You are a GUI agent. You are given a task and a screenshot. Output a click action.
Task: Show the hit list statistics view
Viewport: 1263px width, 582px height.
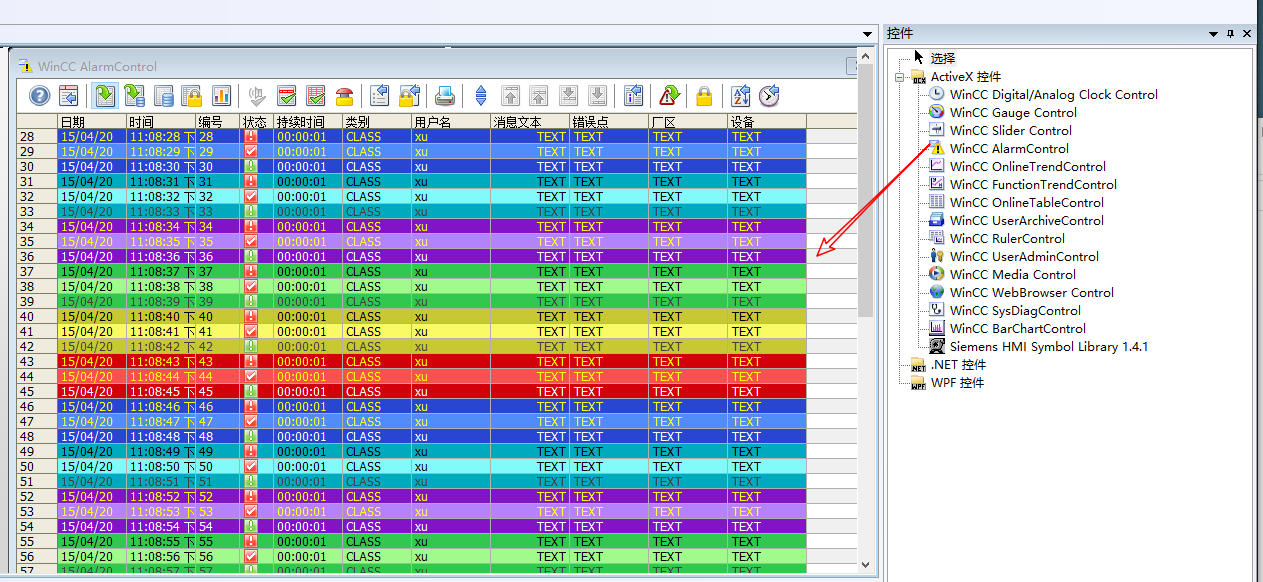tap(221, 96)
